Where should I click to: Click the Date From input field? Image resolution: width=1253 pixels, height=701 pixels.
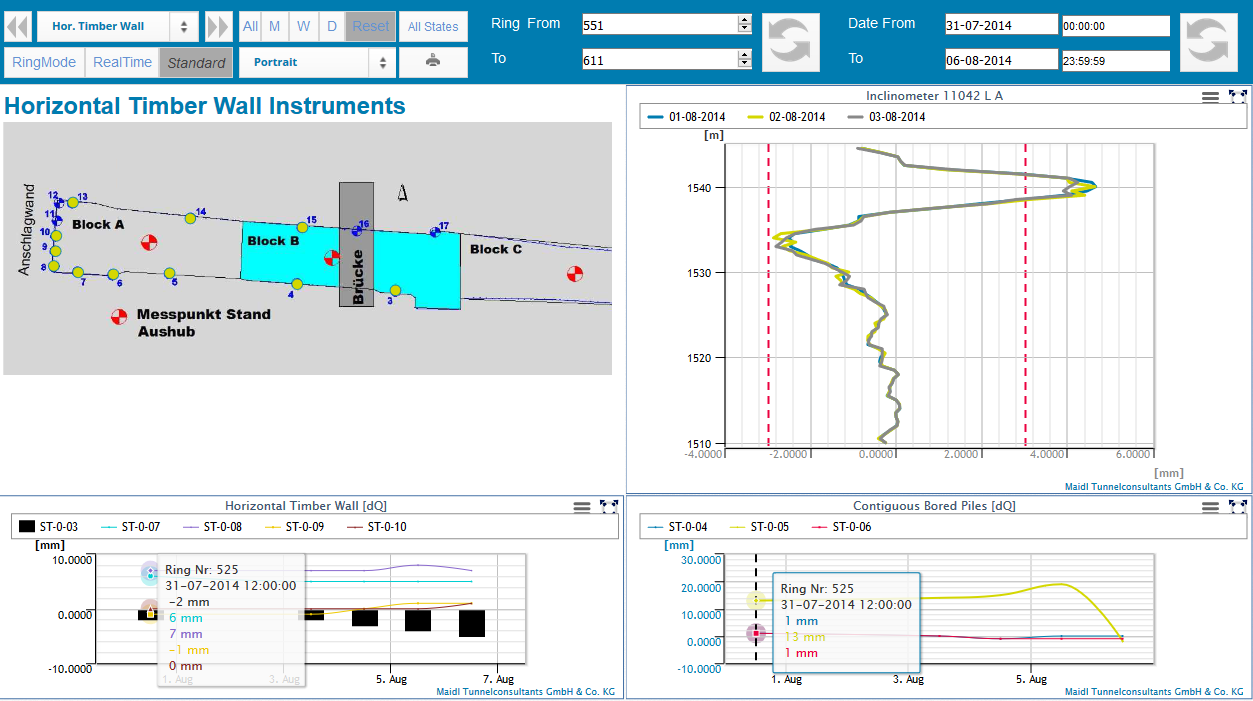coord(1001,25)
